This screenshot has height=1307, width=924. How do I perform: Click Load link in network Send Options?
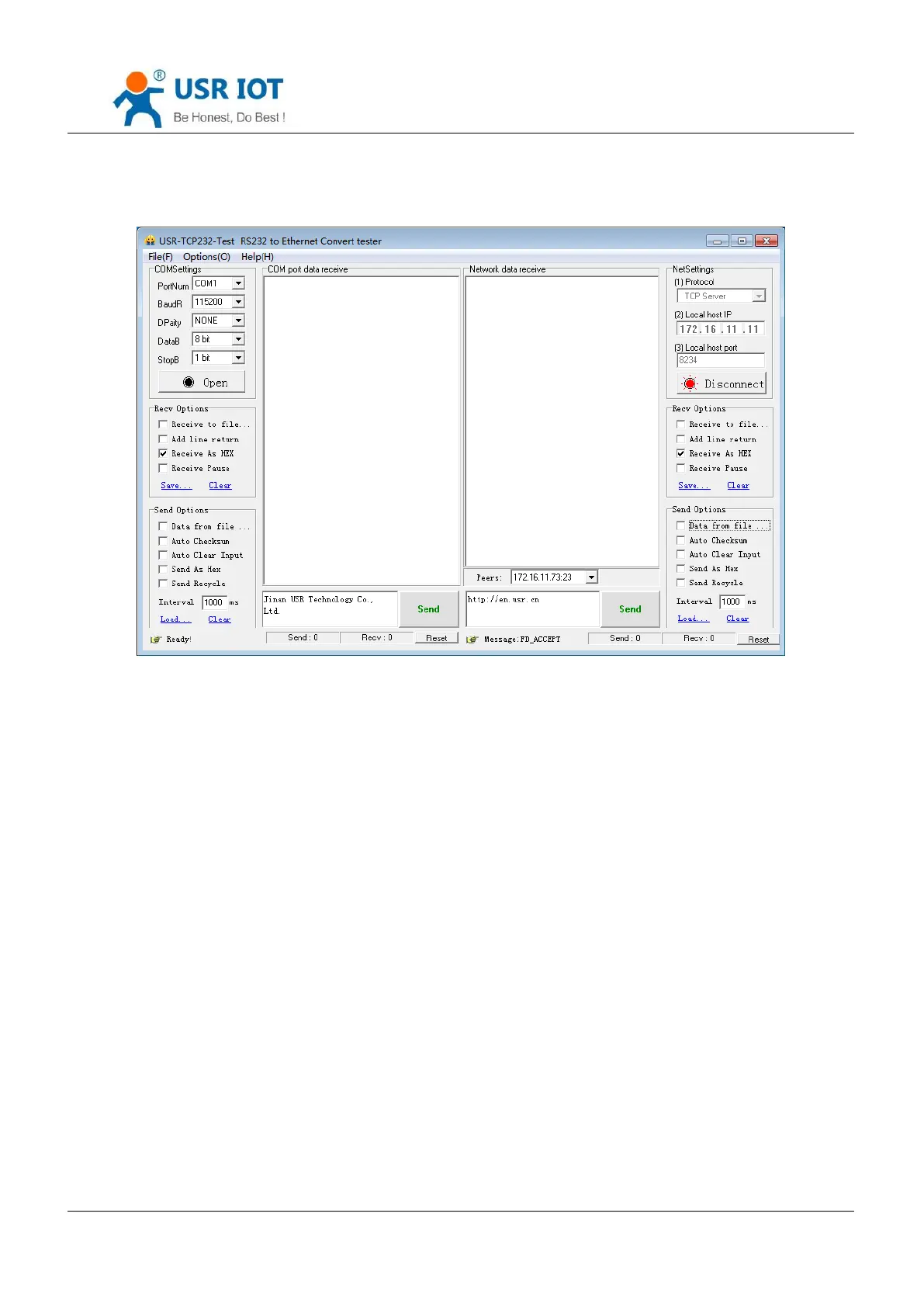click(x=693, y=619)
